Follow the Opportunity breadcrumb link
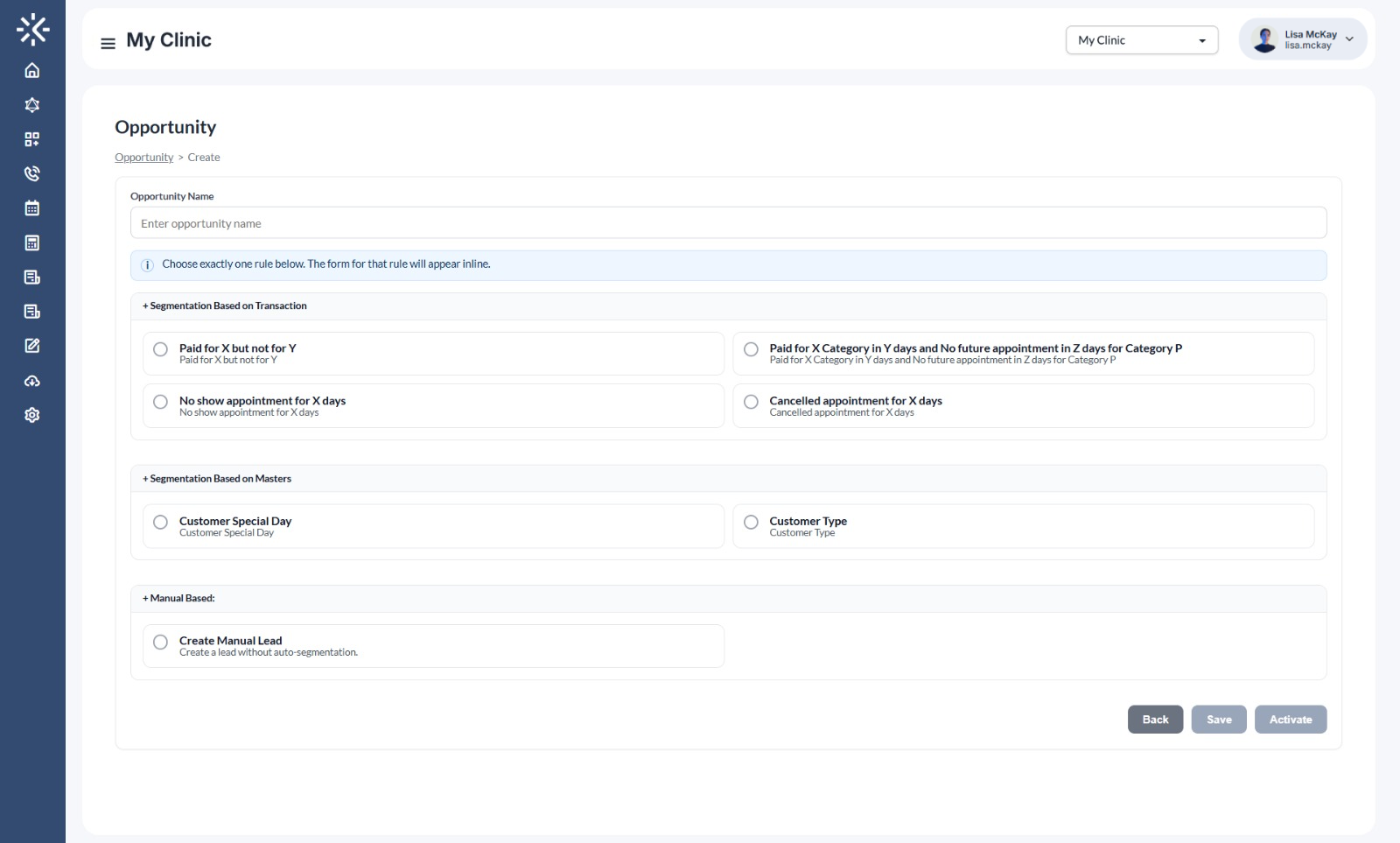 coord(143,157)
